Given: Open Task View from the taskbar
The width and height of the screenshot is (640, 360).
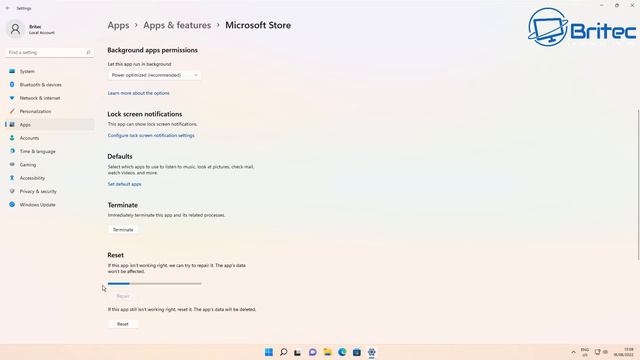Looking at the screenshot, I should [298, 352].
